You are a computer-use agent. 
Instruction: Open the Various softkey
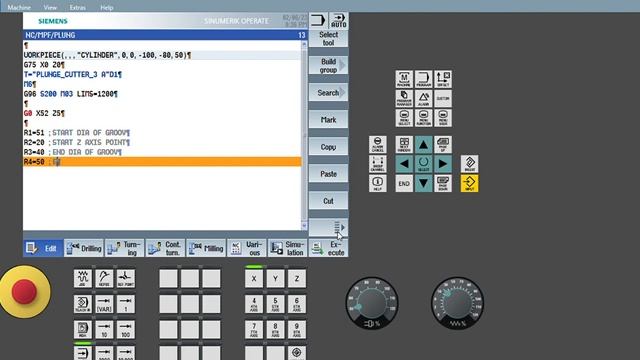click(x=247, y=248)
